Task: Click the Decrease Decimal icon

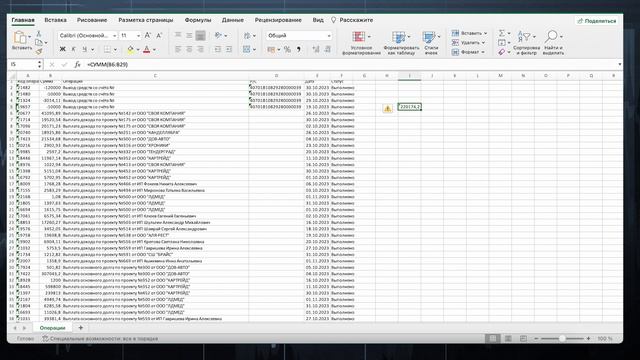Action: [x=327, y=49]
